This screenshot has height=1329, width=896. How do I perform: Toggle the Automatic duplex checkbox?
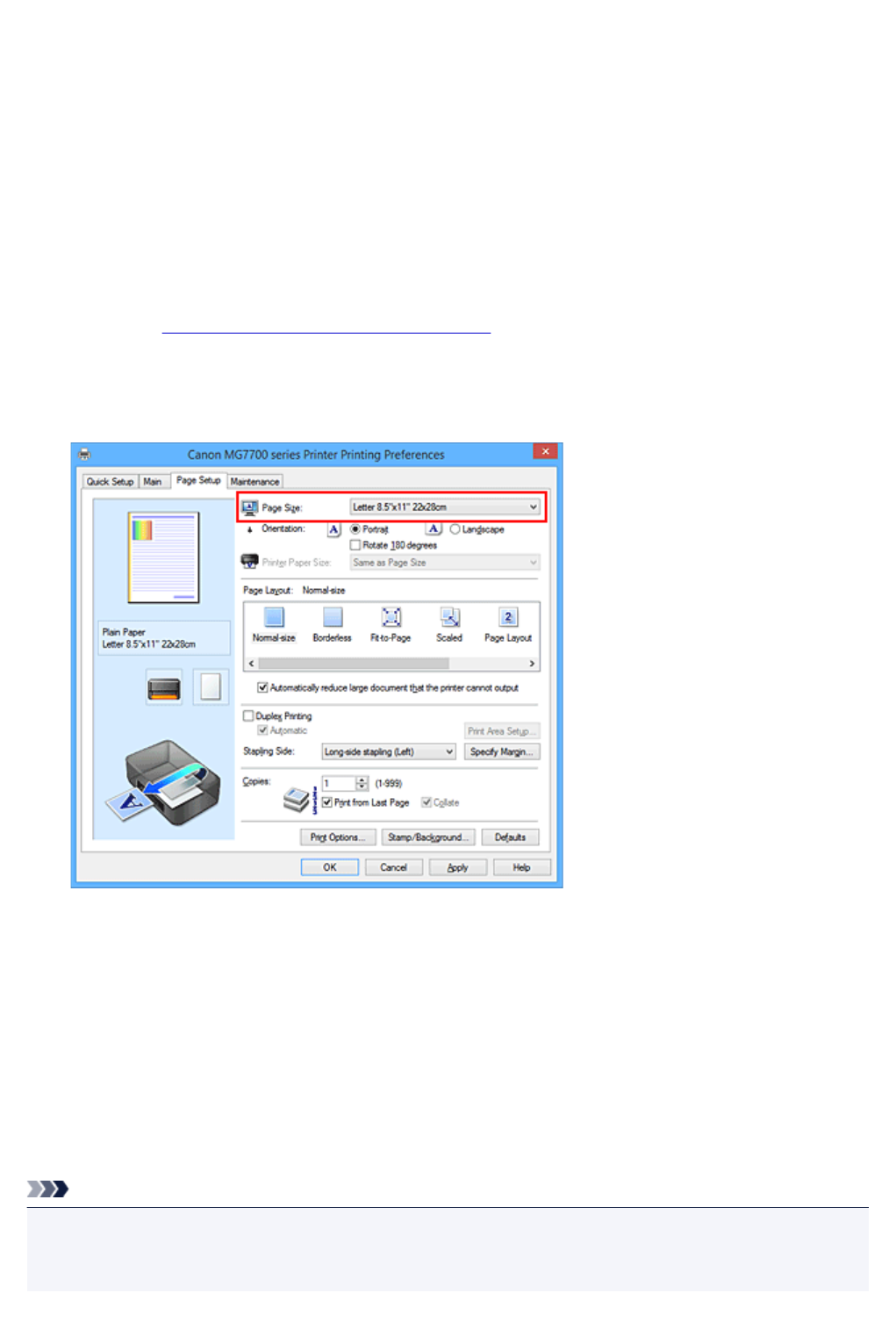262,729
